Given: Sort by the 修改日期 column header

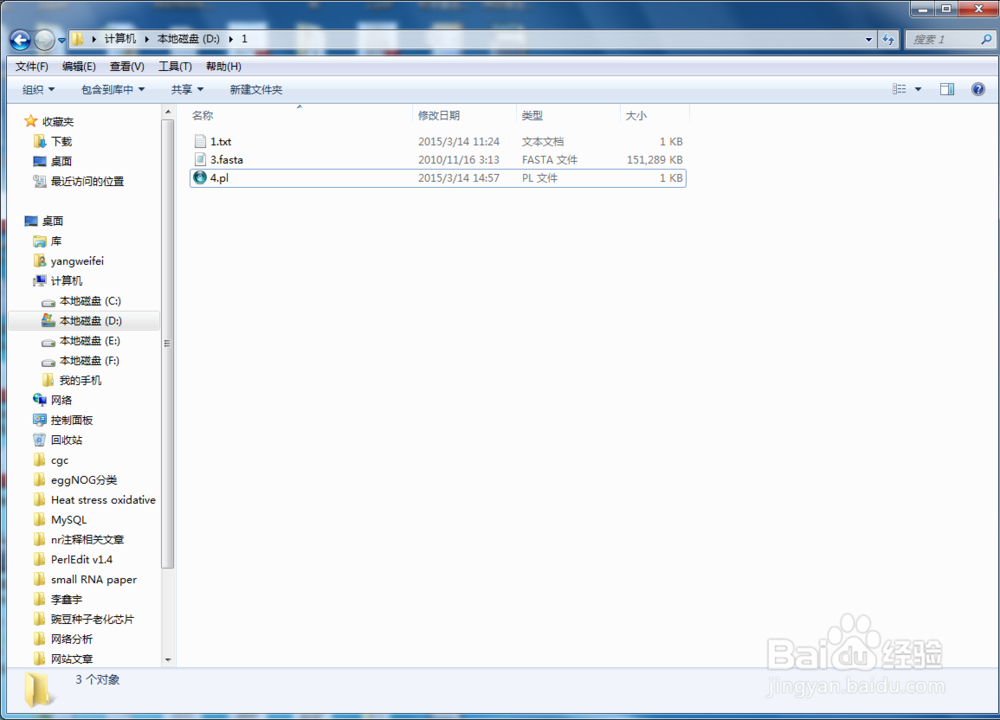Looking at the screenshot, I should [465, 115].
